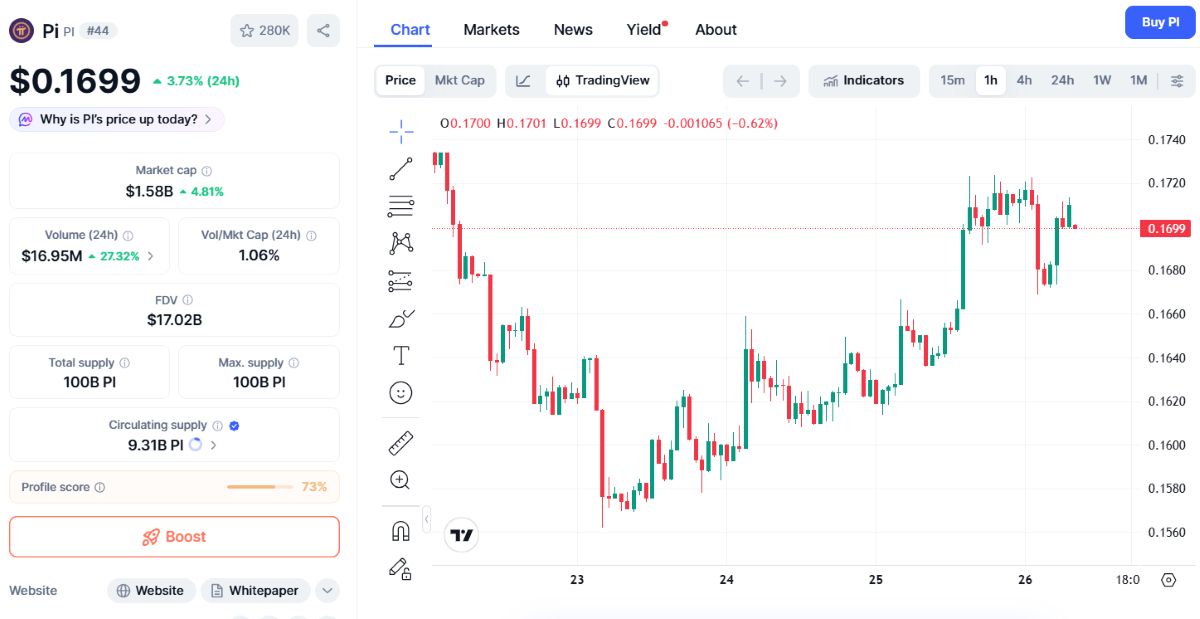Select the Text annotation tool

tap(401, 355)
